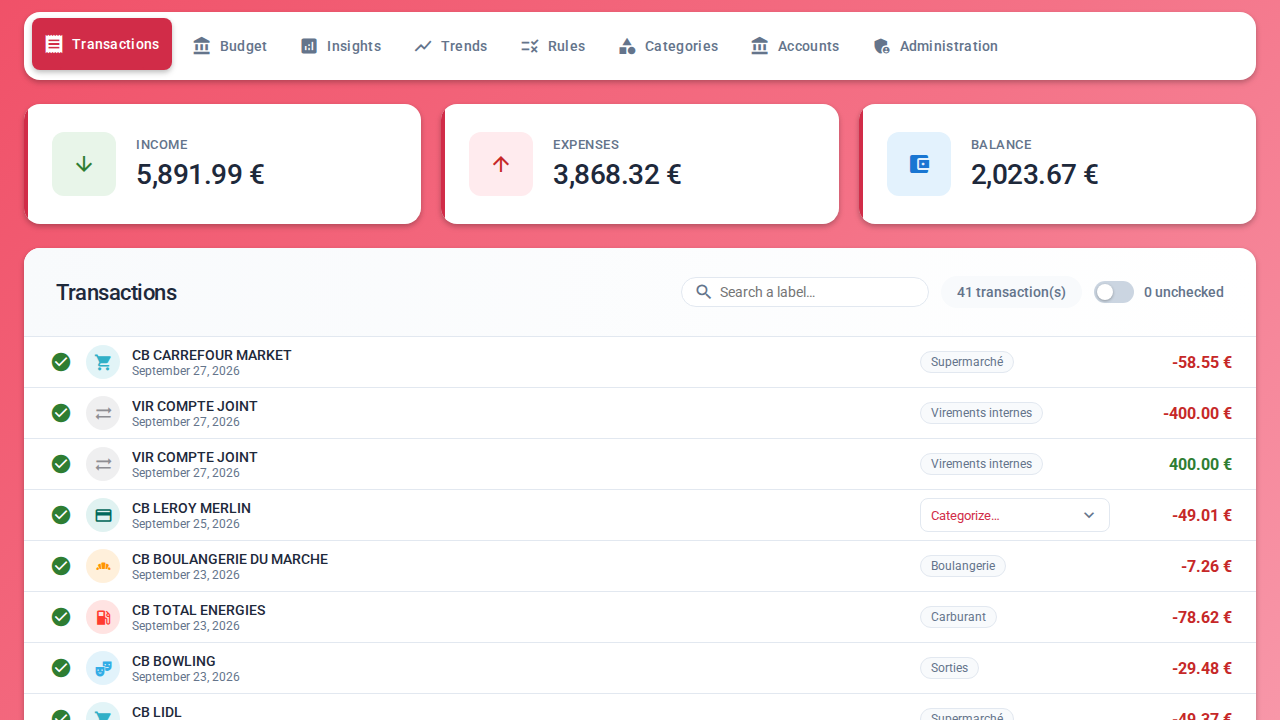The width and height of the screenshot is (1280, 720).
Task: Click the Sorties category tag
Action: click(949, 668)
